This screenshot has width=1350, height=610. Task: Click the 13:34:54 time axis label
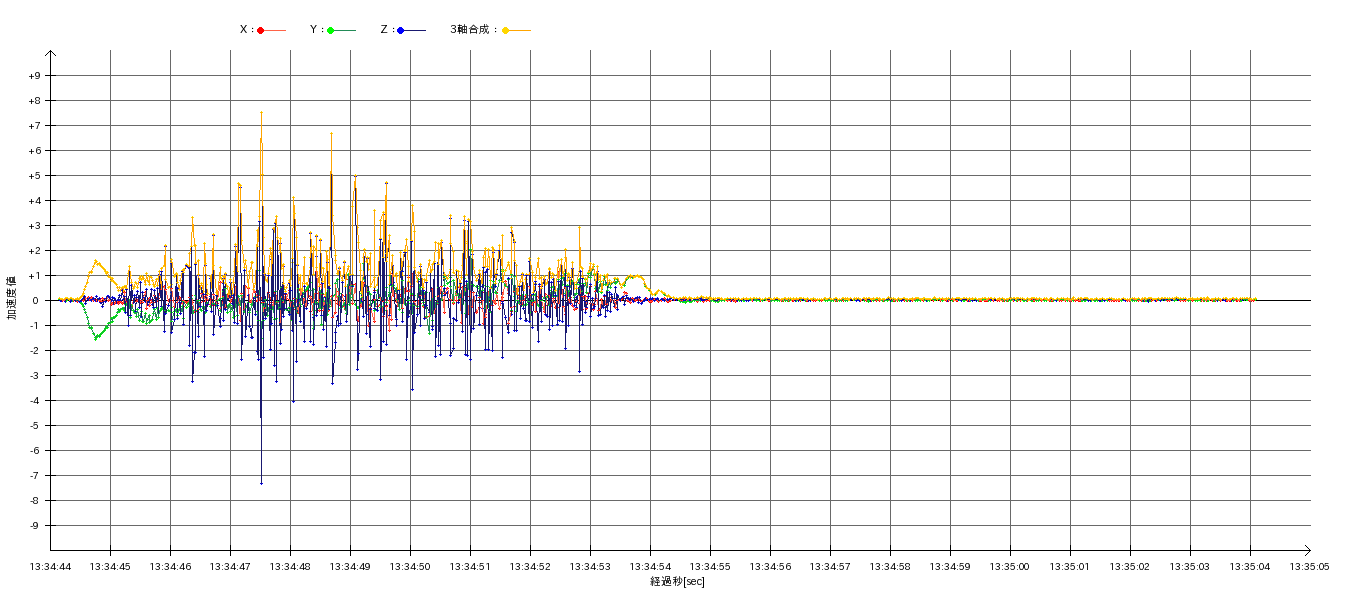point(651,566)
